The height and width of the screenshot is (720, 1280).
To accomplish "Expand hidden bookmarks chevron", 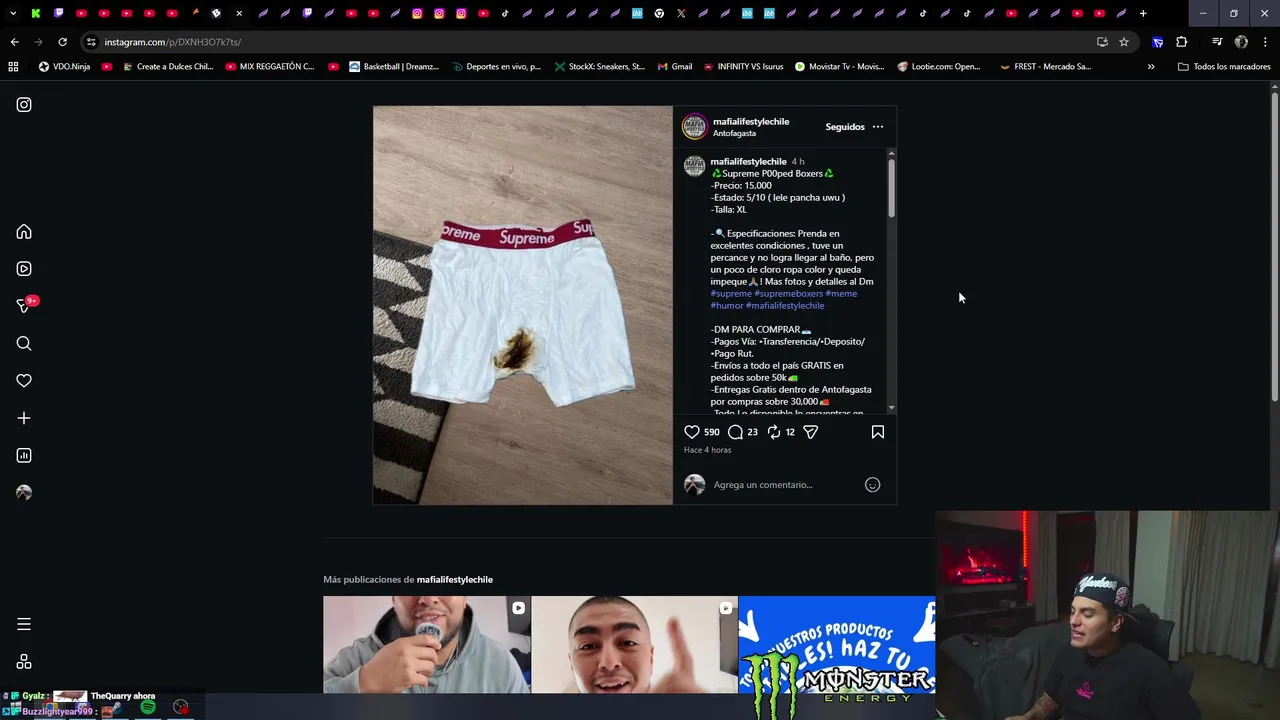I will (1151, 67).
